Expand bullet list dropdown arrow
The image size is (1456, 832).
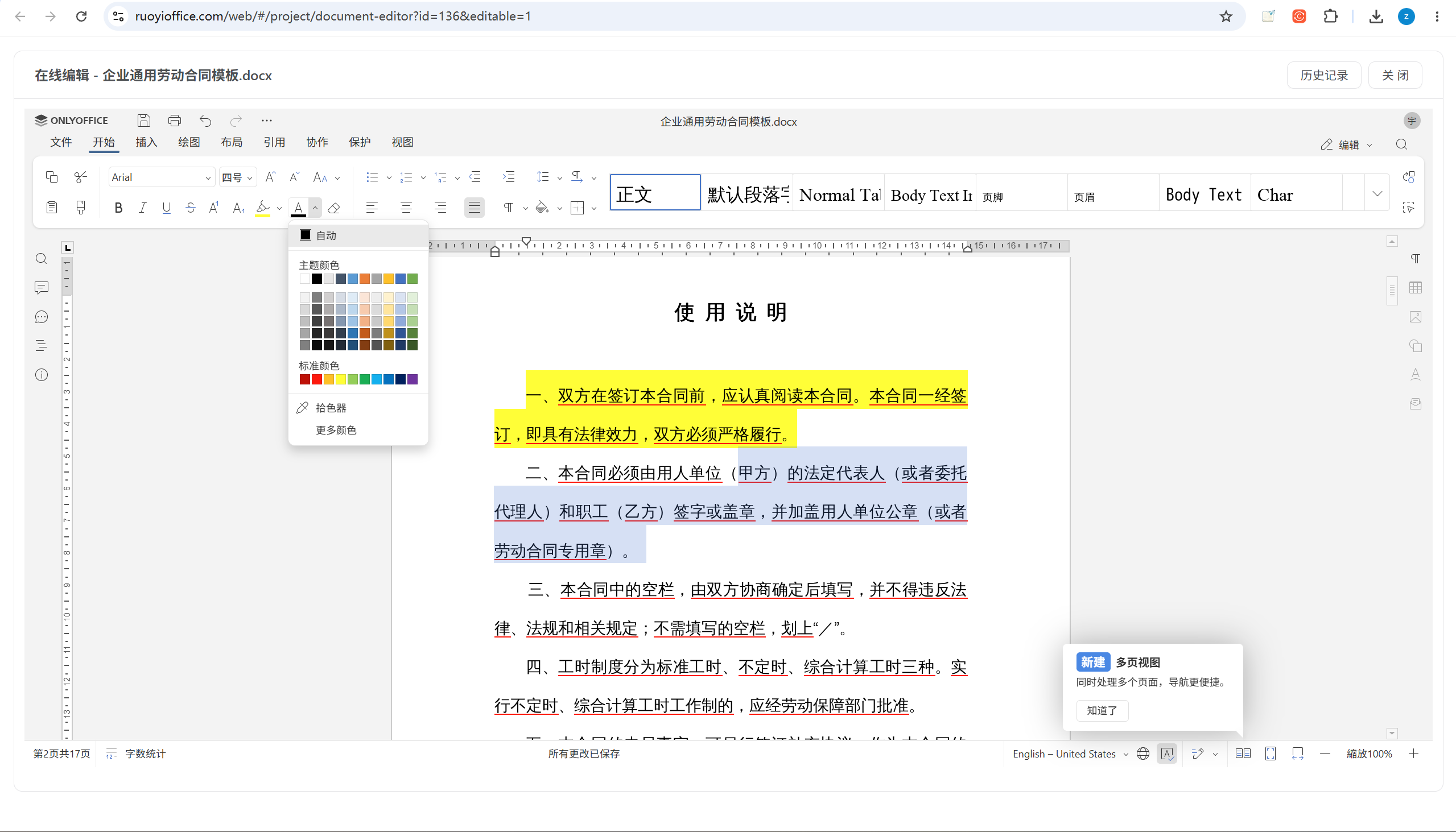click(389, 177)
